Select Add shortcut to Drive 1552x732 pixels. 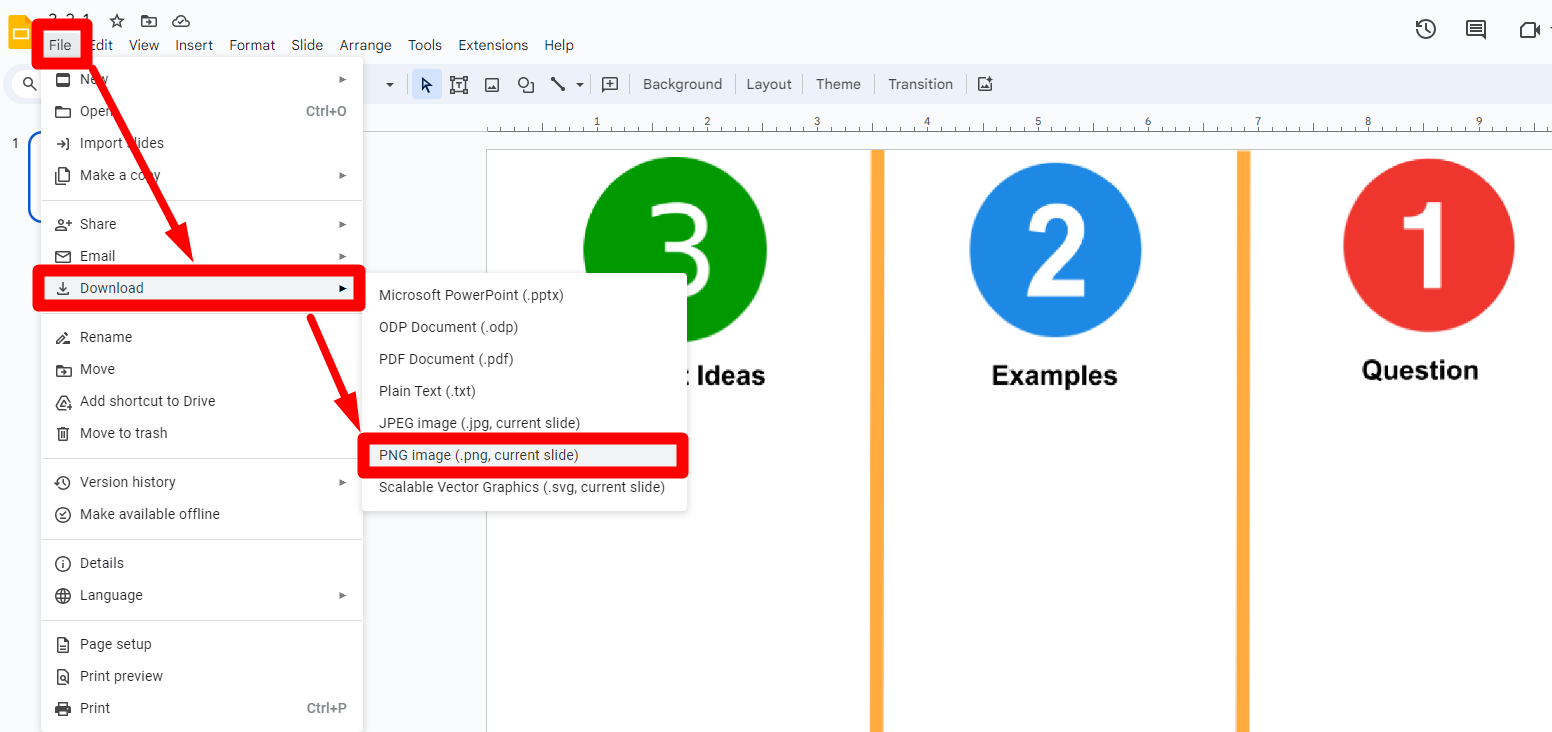(202, 401)
